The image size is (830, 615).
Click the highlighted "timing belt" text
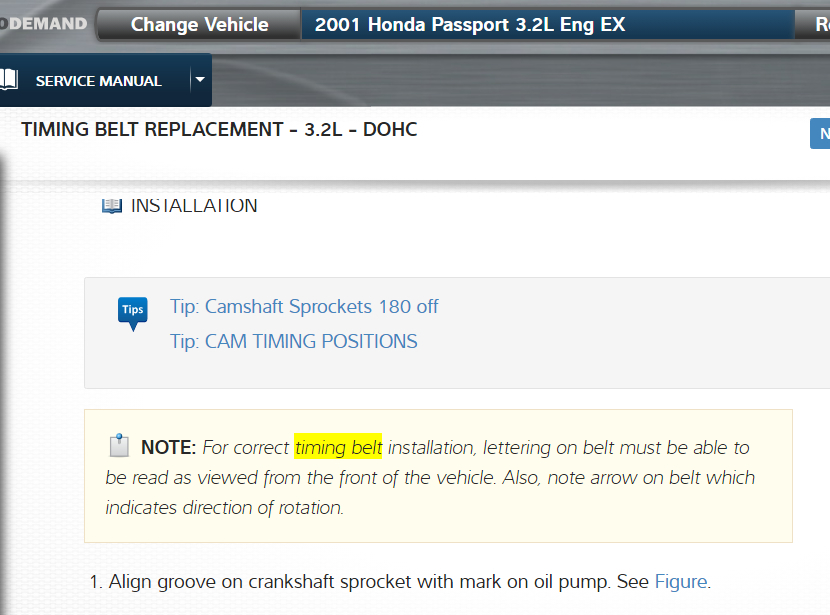pyautogui.click(x=338, y=447)
